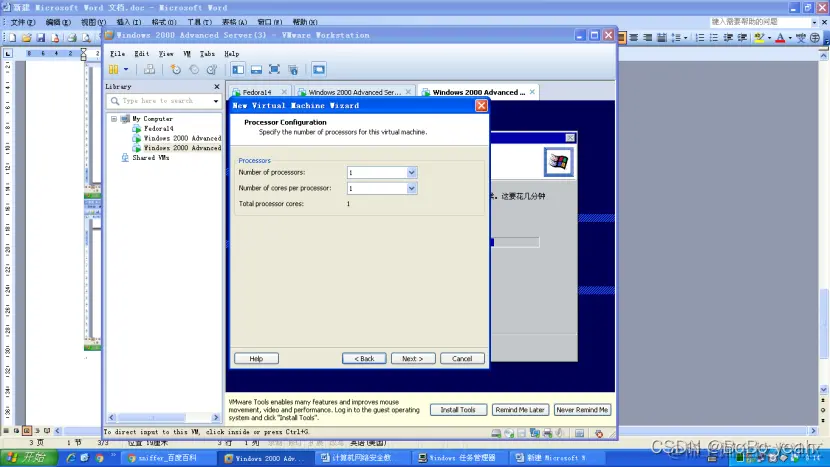Click the wizard Help button

[256, 358]
